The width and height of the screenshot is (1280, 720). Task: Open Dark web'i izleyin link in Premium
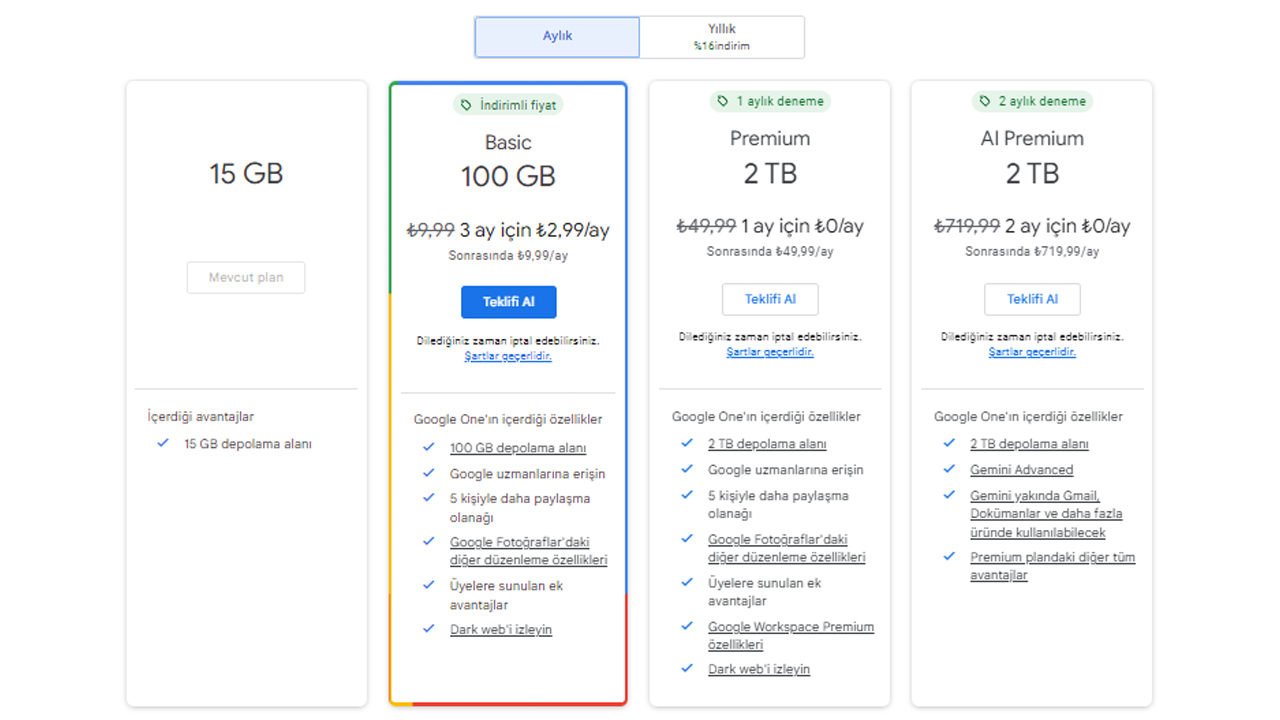tap(759, 669)
